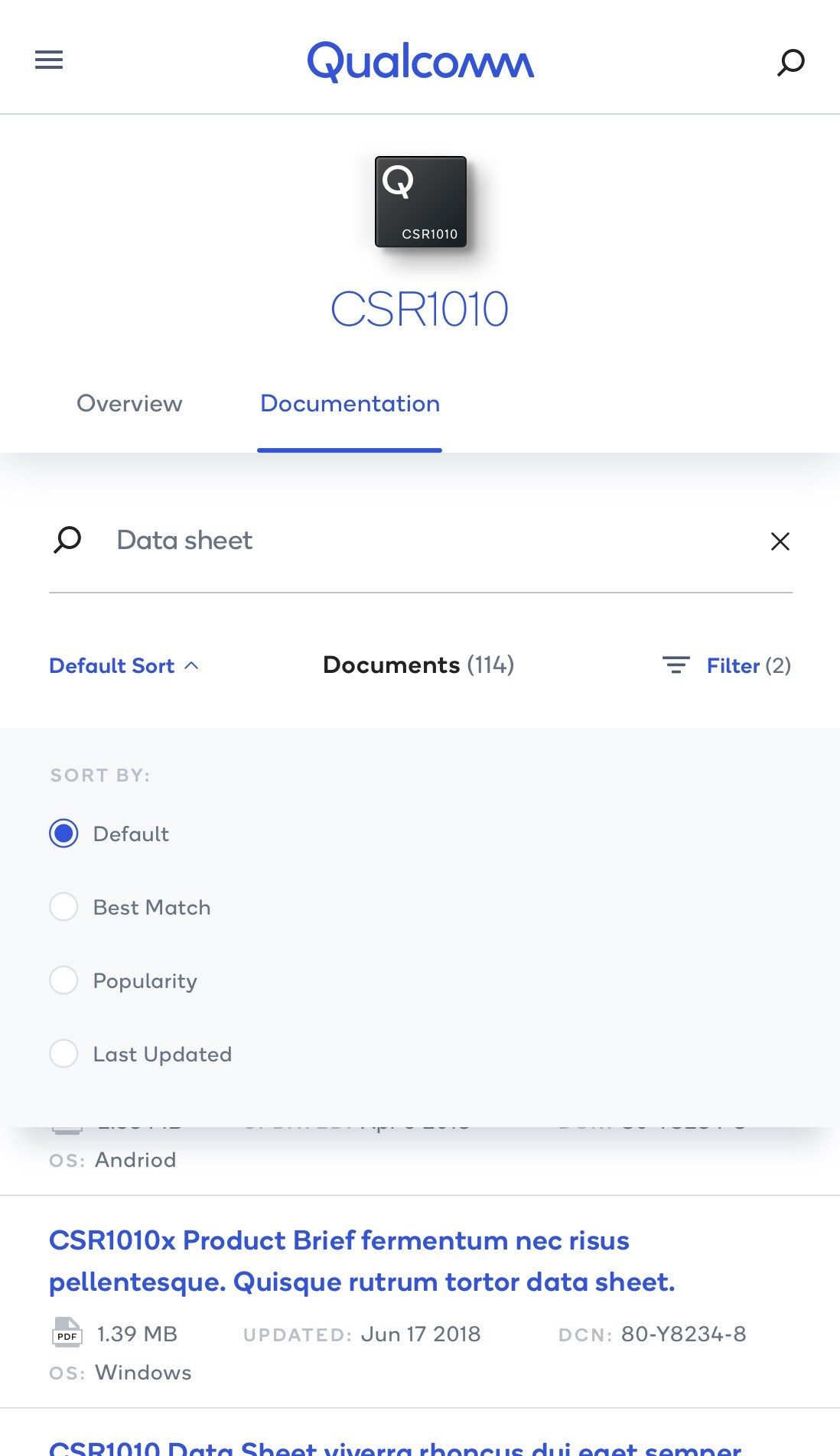The height and width of the screenshot is (1456, 840).
Task: Go to the Qualcomm home logo
Action: (420, 61)
